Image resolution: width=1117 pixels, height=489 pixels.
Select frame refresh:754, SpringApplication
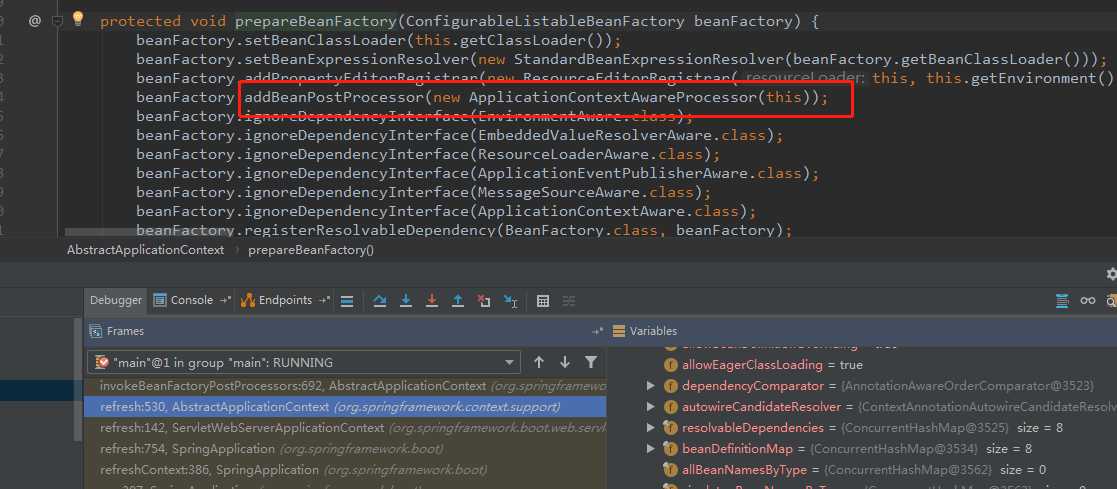click(x=345, y=449)
